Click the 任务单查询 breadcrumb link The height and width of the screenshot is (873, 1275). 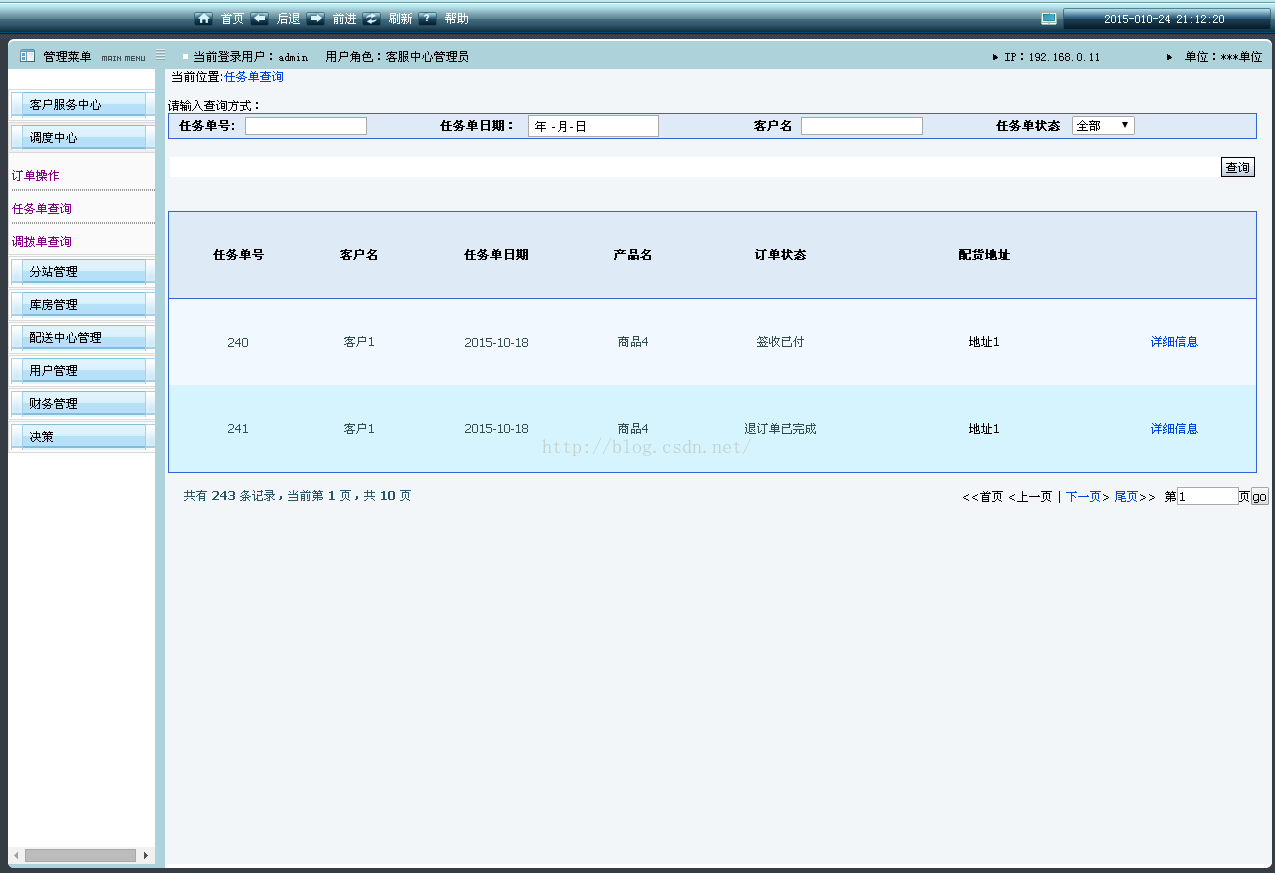click(x=254, y=77)
